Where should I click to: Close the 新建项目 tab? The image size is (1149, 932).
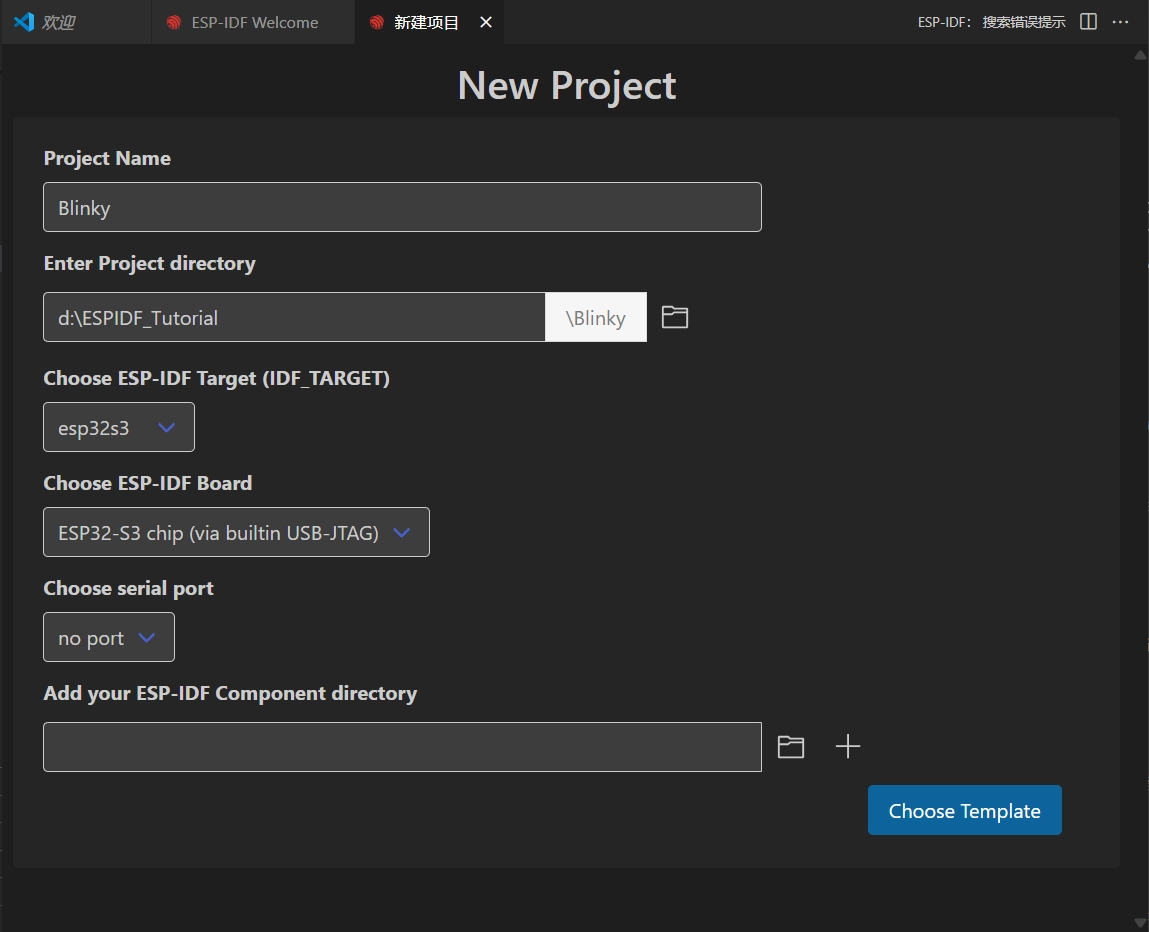(486, 22)
